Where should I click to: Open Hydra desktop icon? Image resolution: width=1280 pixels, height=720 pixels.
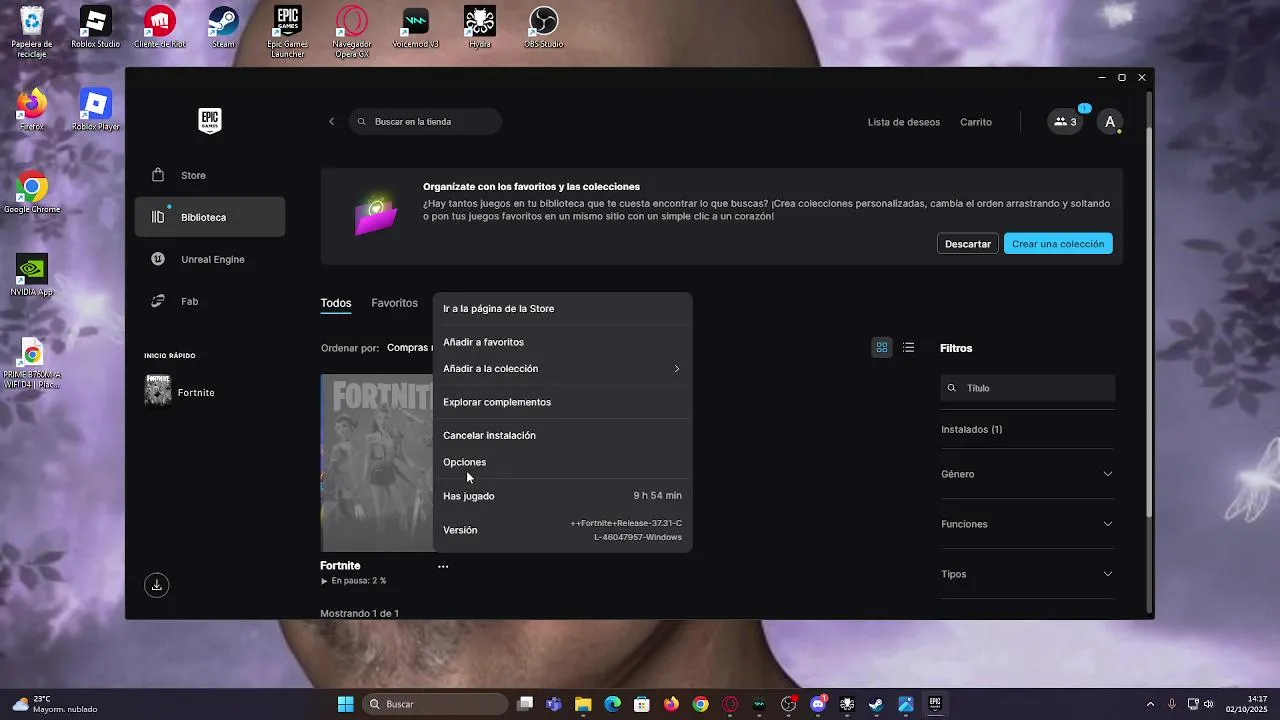[x=480, y=28]
